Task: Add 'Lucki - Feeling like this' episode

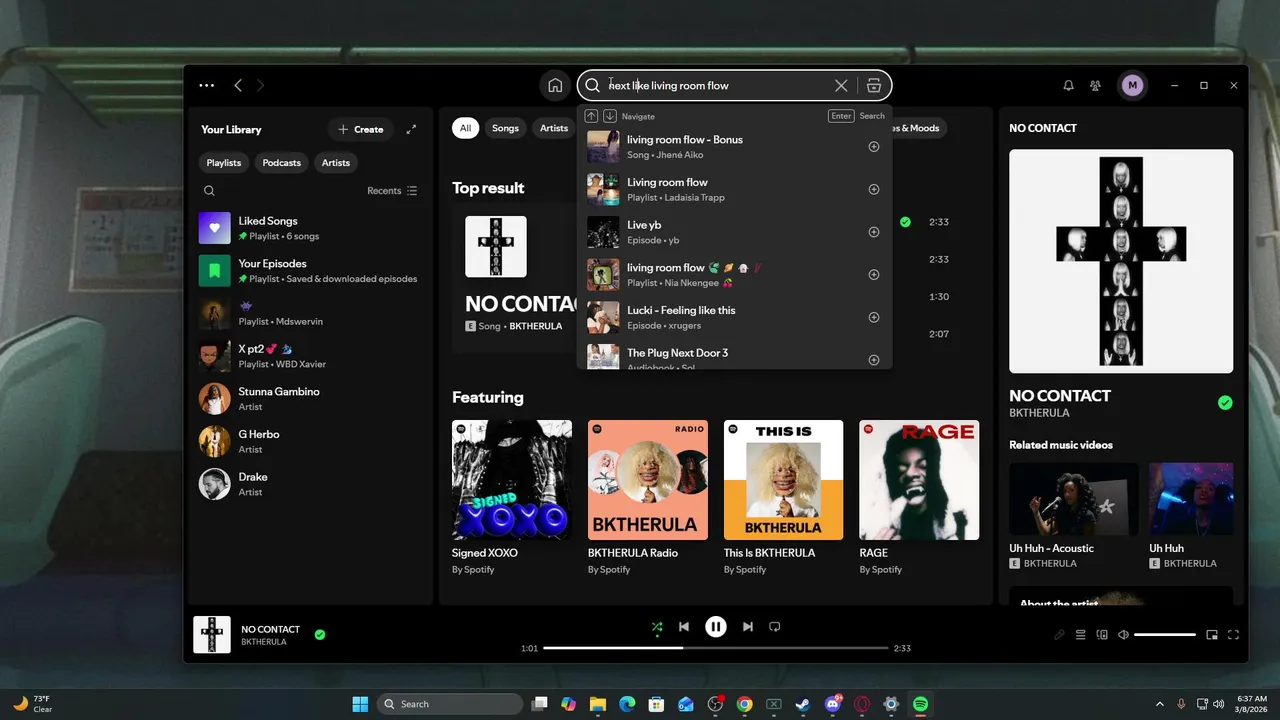Action: click(x=874, y=318)
